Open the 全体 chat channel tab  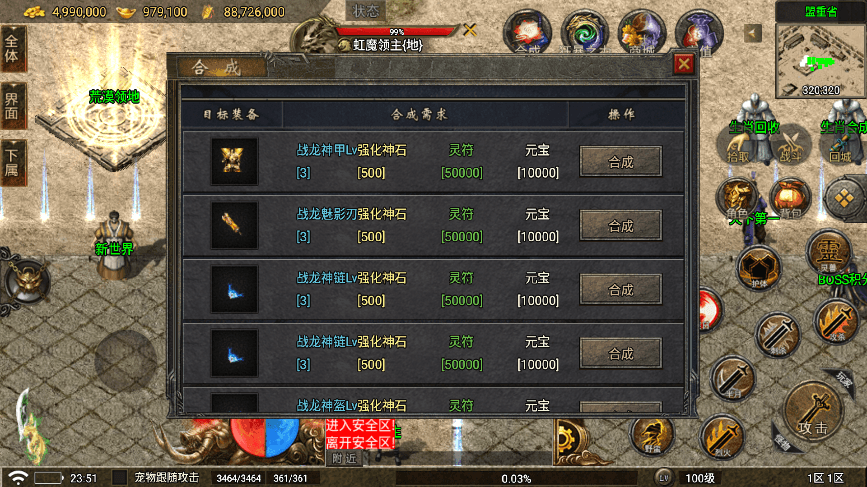point(12,49)
